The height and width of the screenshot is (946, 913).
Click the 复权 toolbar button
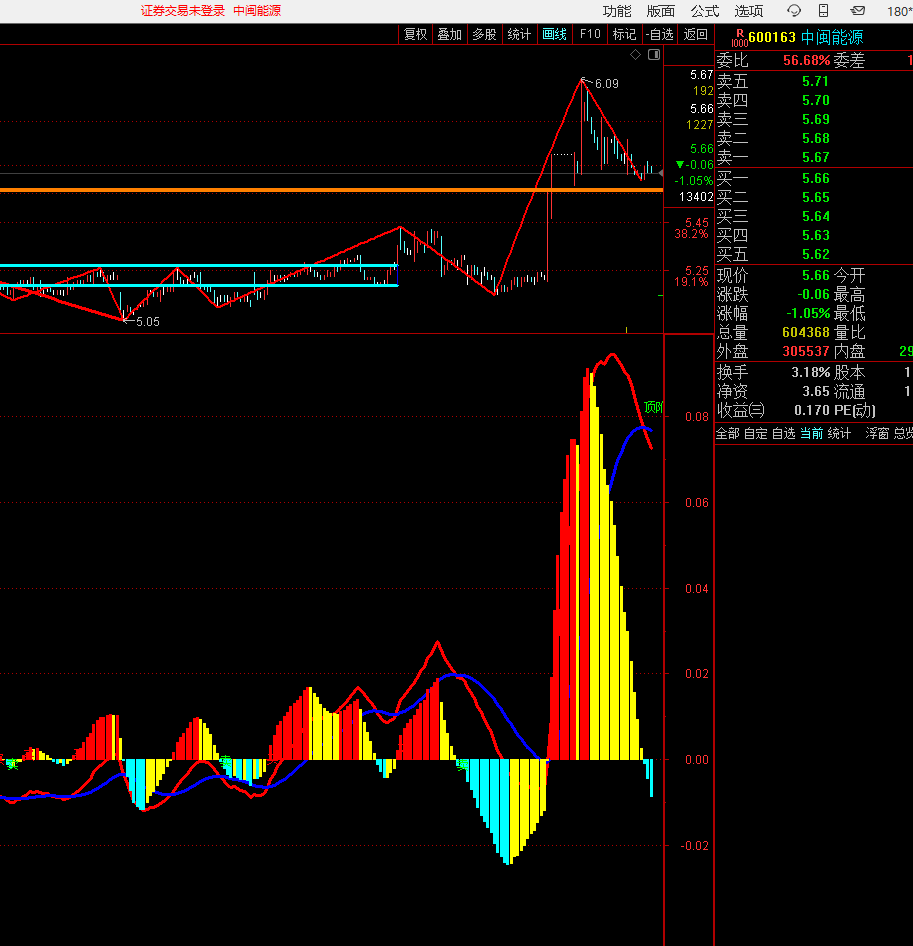pyautogui.click(x=415, y=34)
